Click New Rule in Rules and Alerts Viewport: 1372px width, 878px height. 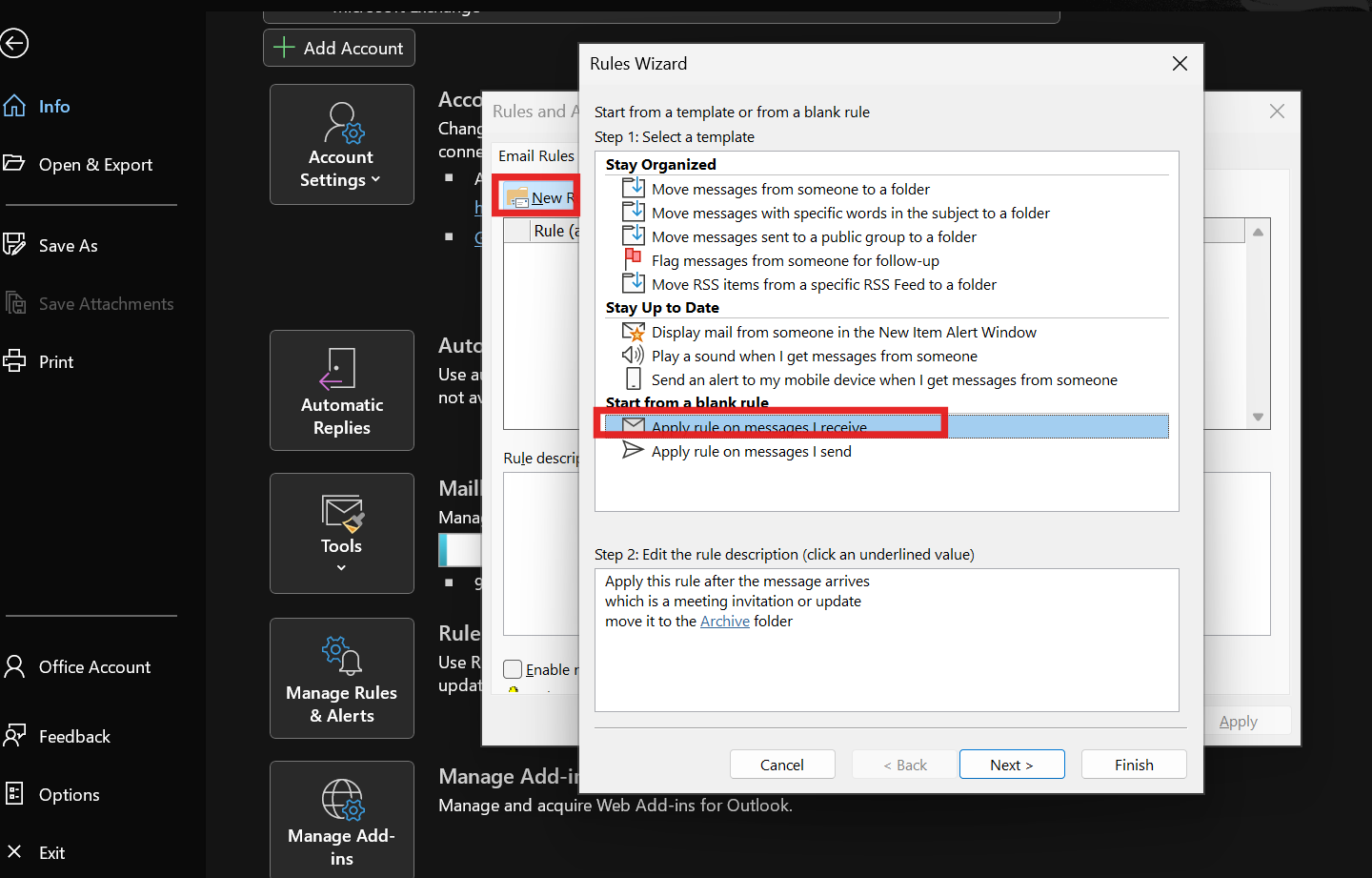point(540,197)
